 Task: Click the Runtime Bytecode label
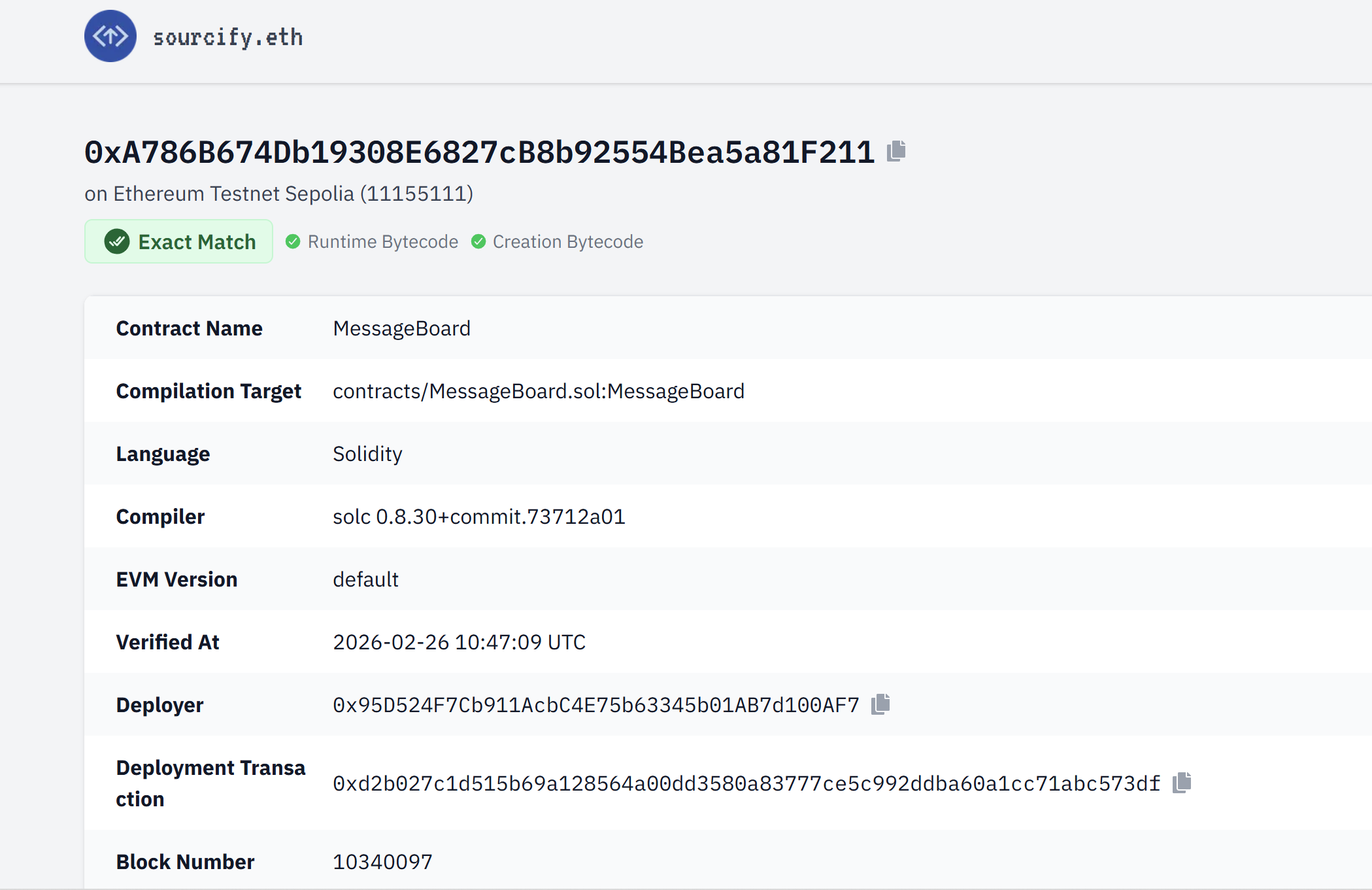(383, 242)
